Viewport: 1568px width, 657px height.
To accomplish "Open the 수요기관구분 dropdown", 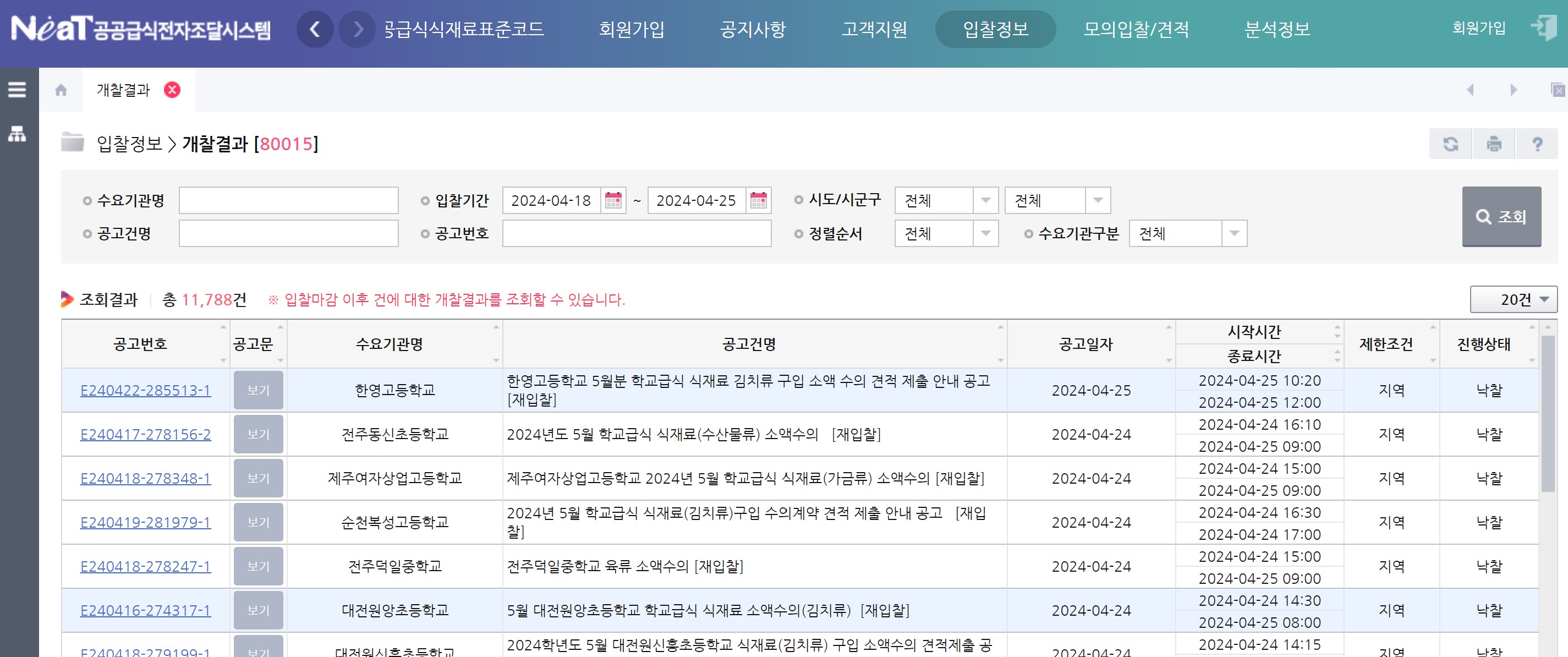I will click(1187, 233).
